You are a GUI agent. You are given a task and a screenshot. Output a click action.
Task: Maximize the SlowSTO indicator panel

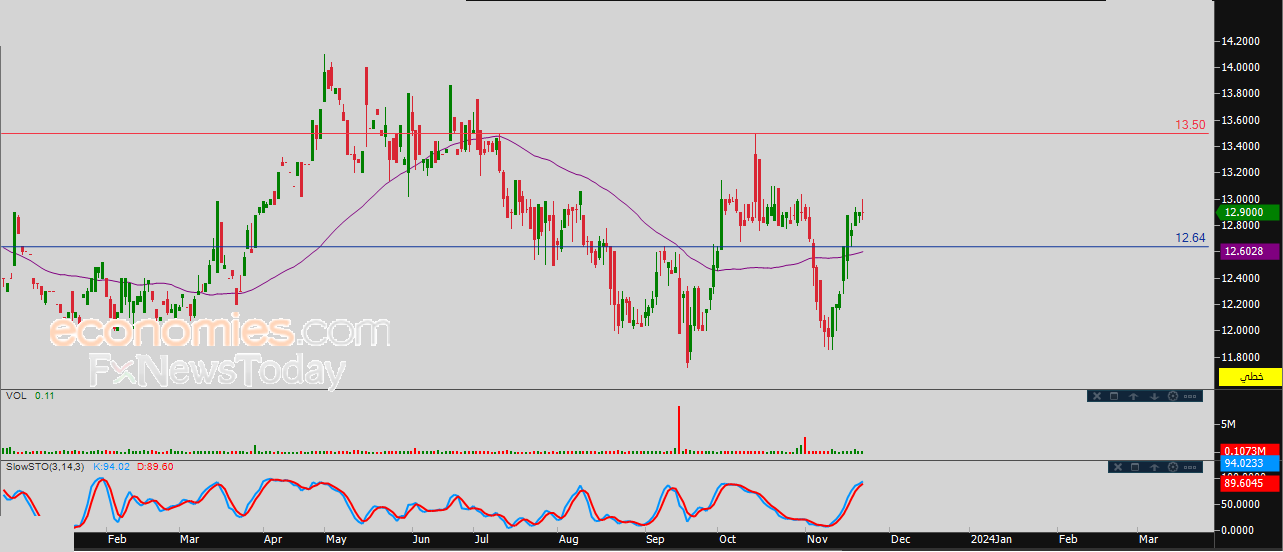(1135, 467)
